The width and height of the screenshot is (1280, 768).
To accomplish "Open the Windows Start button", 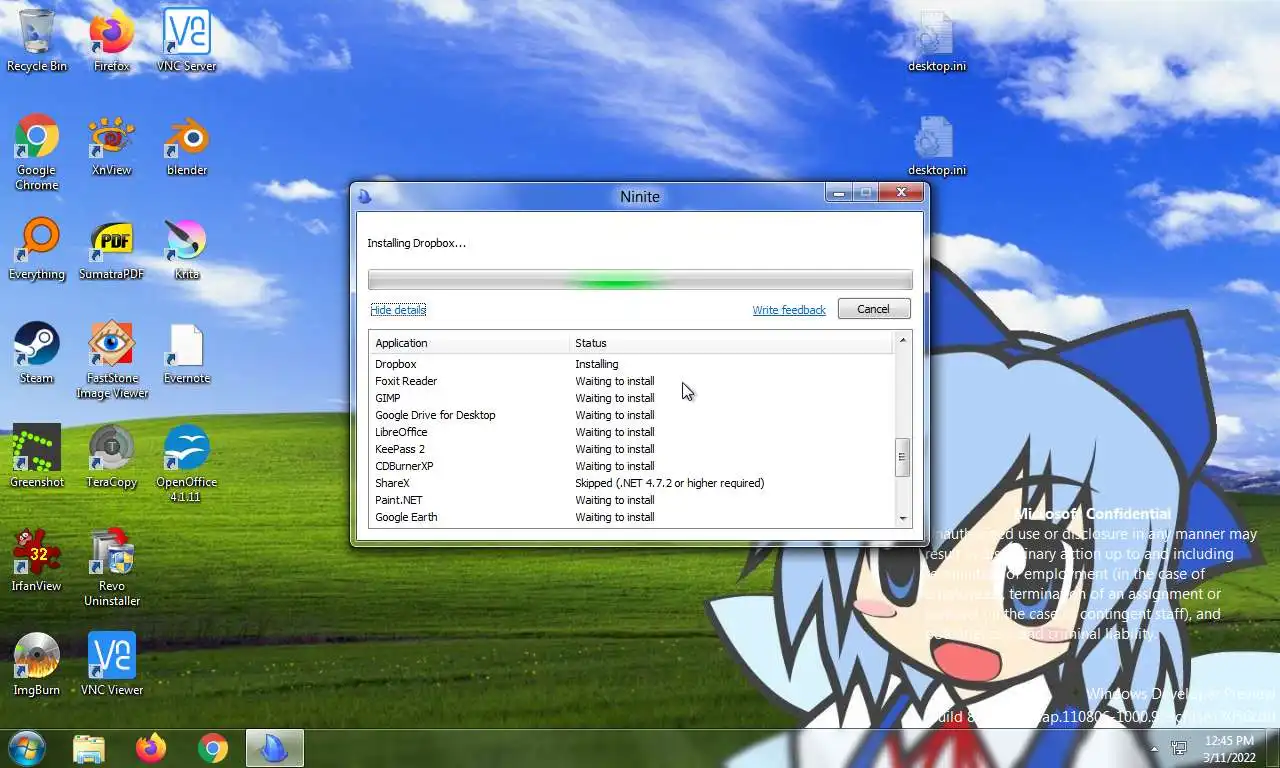I will pyautogui.click(x=26, y=748).
